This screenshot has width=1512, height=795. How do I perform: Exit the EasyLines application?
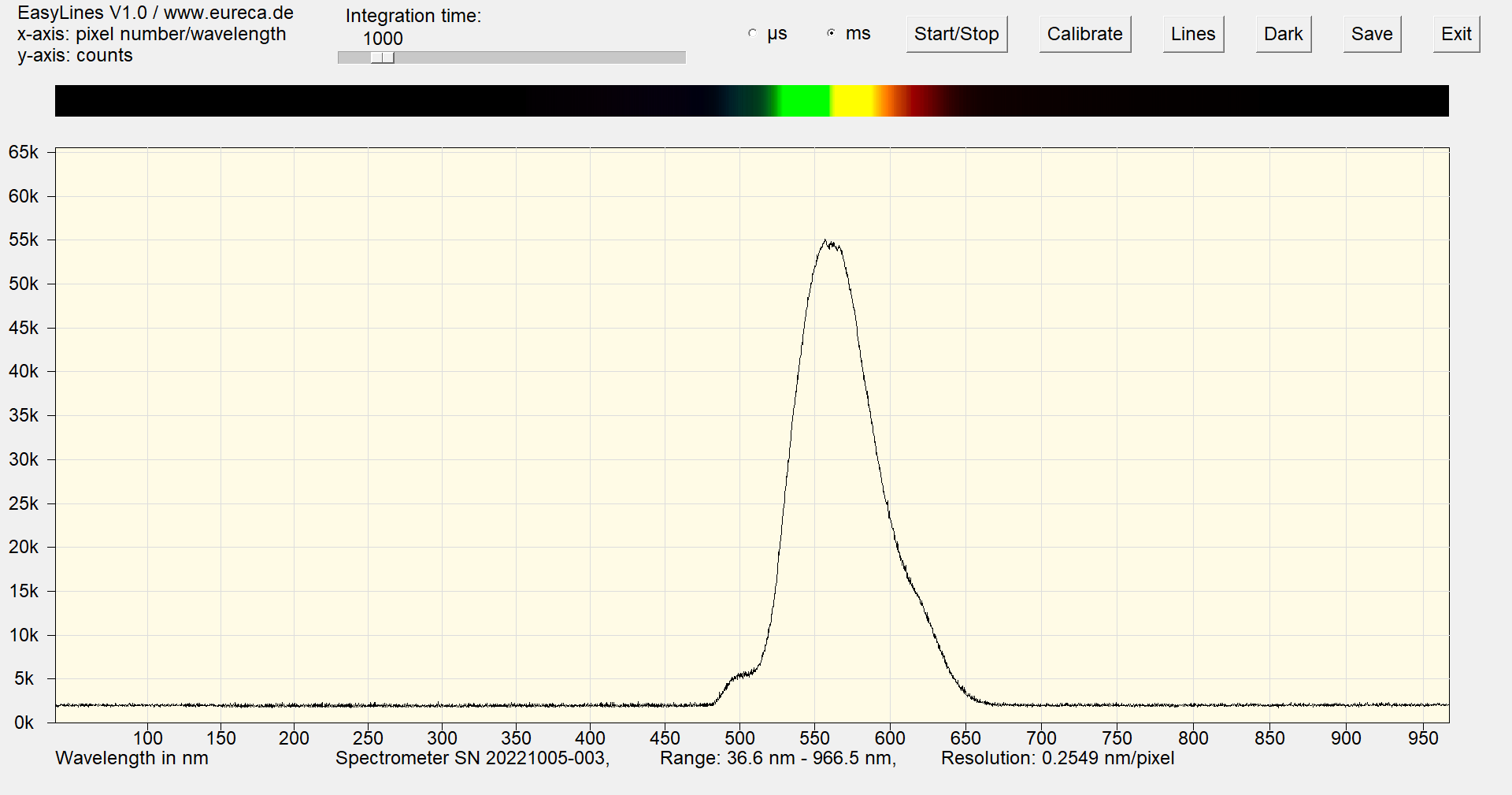(x=1456, y=34)
